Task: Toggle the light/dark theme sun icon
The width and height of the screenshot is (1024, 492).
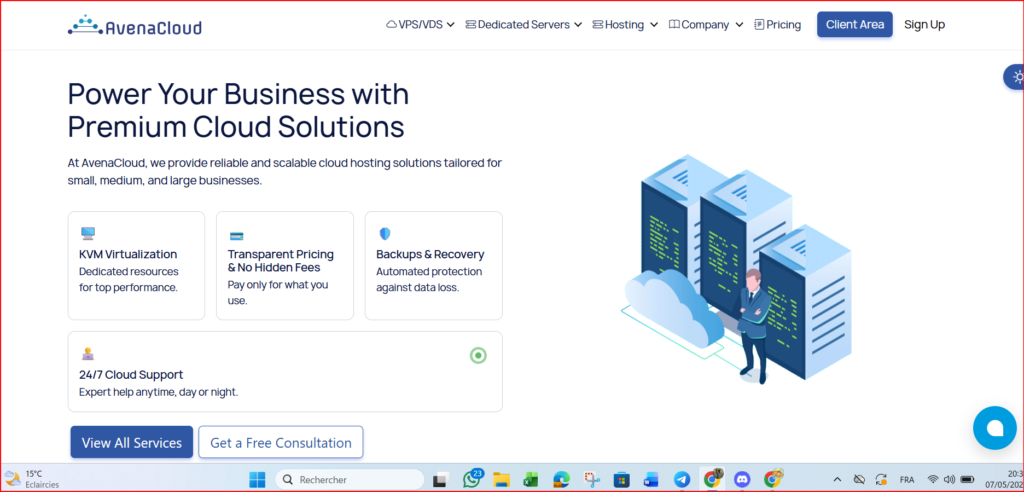Action: click(1017, 77)
